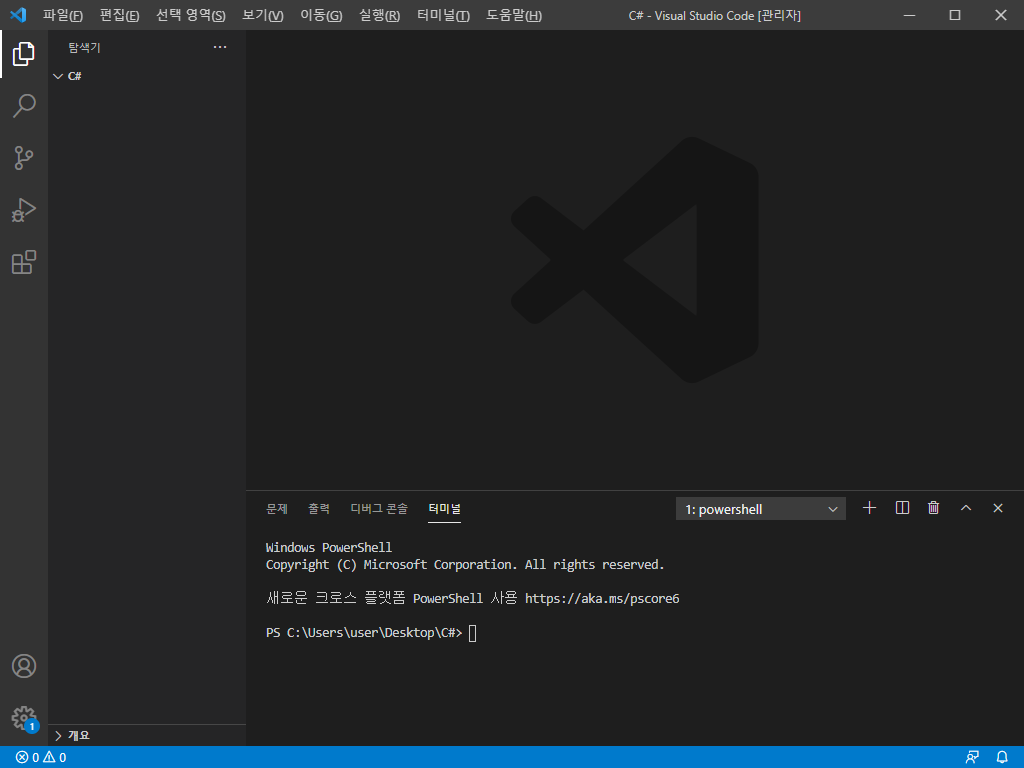Split the terminal pane
Image resolution: width=1024 pixels, height=768 pixels.
902,508
